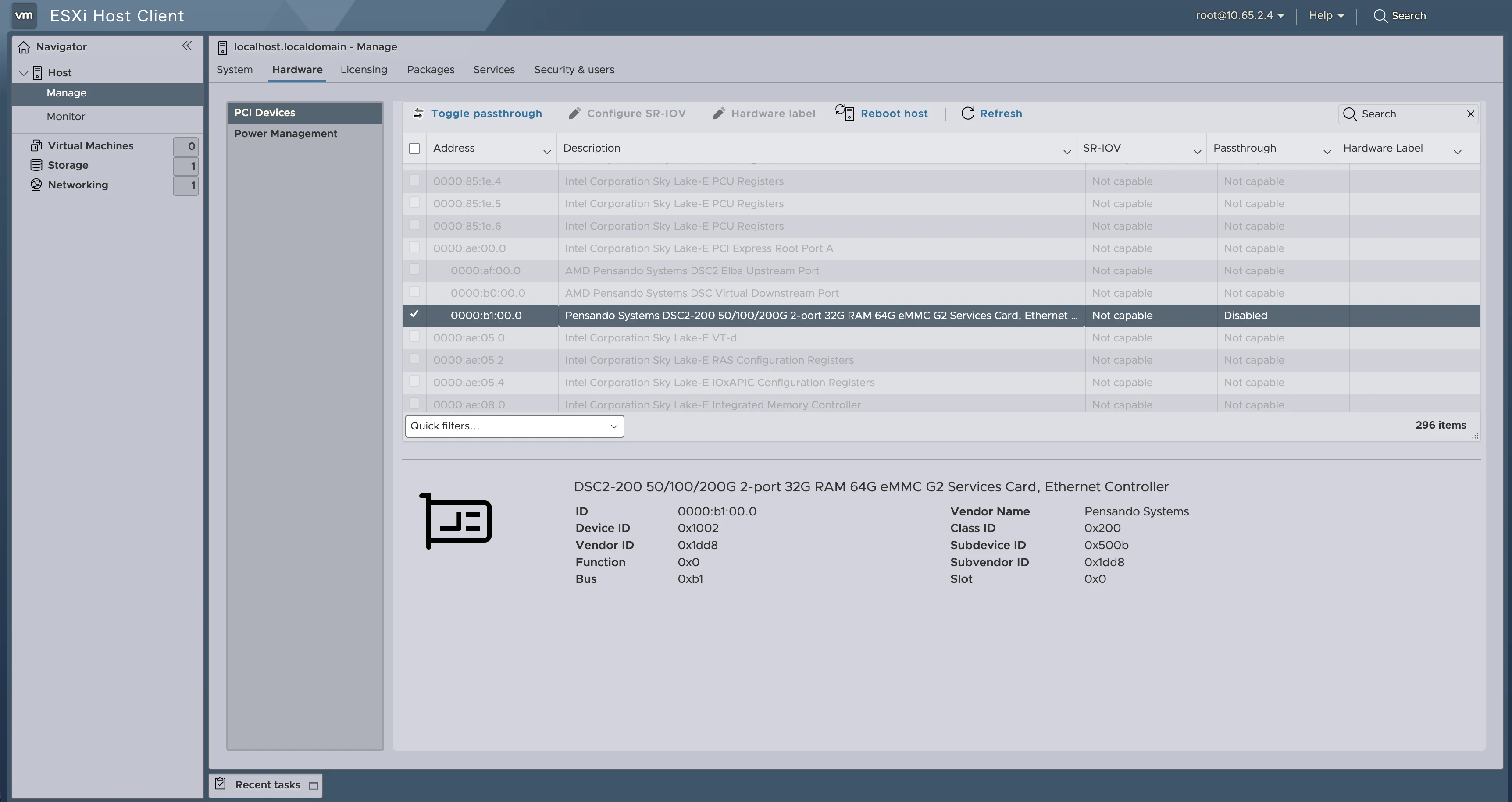Toggle checkbox for device 0000:ae:05.2
The image size is (1512, 802).
click(414, 359)
